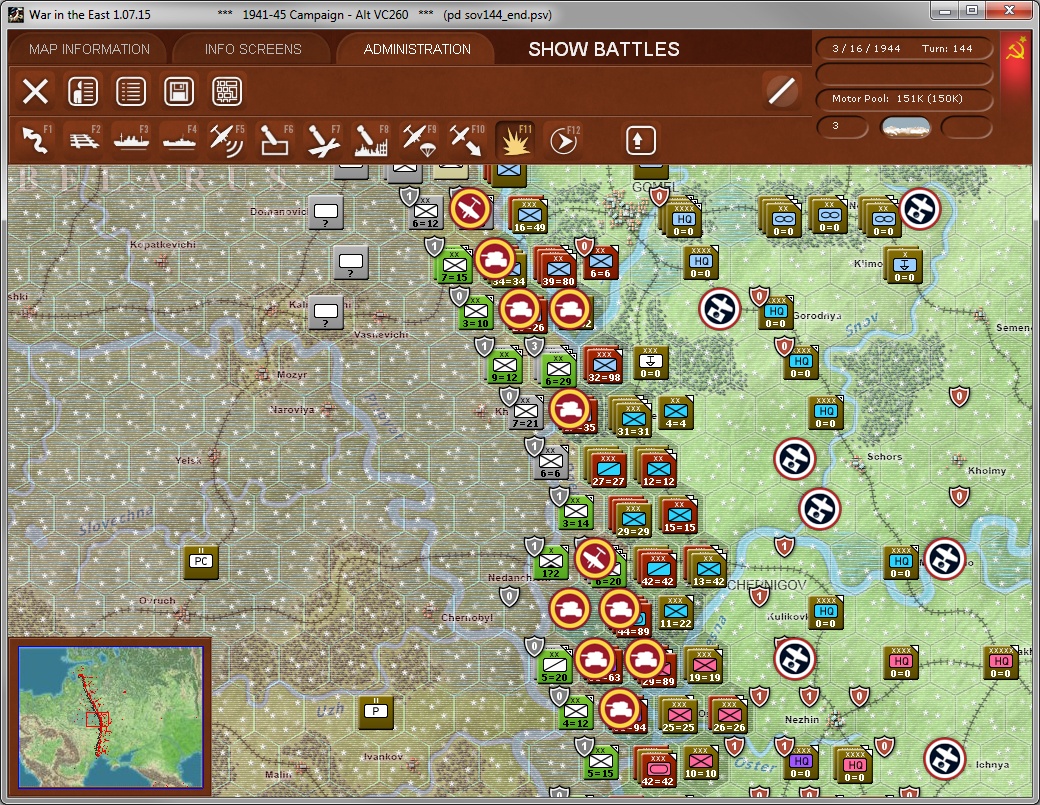Select the HQ 0=0 counter below Gomel
1040x805 pixels.
(701, 264)
